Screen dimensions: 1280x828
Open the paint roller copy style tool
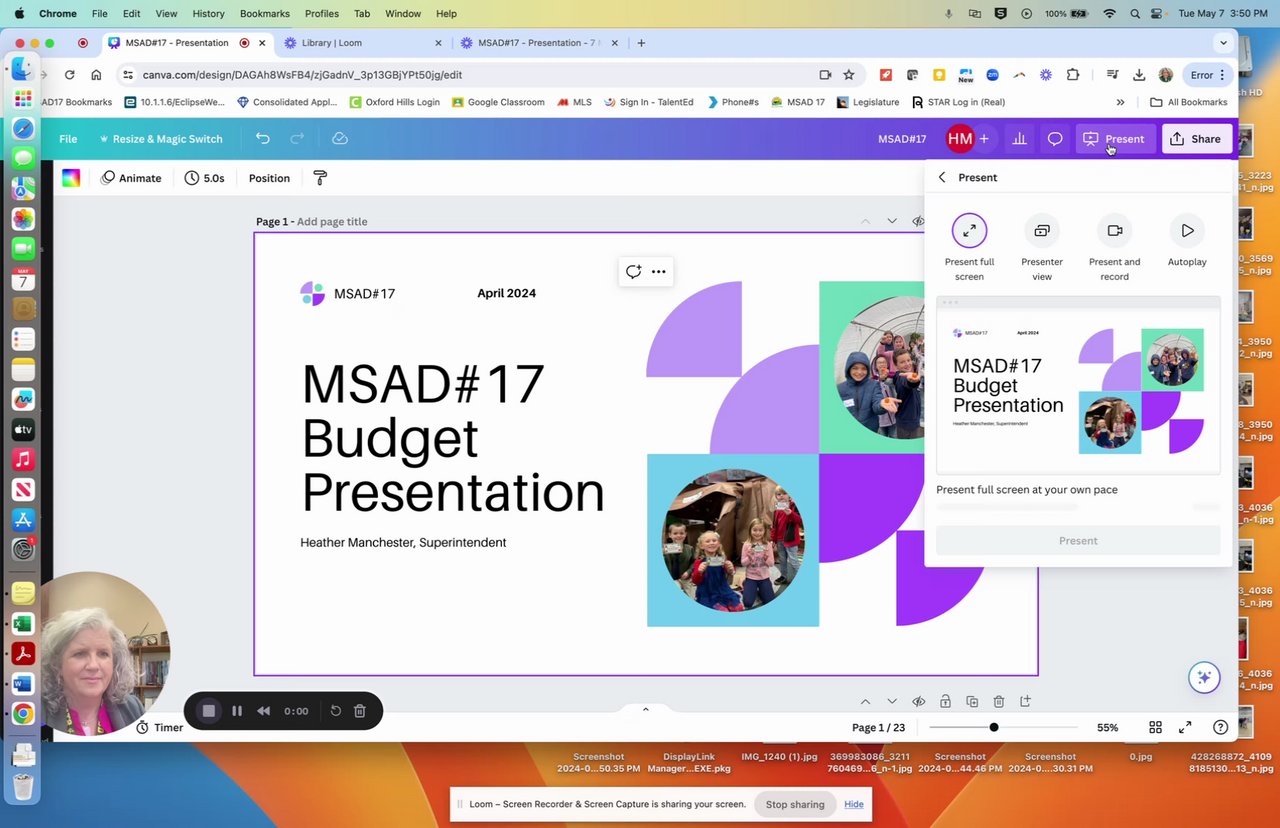point(320,178)
